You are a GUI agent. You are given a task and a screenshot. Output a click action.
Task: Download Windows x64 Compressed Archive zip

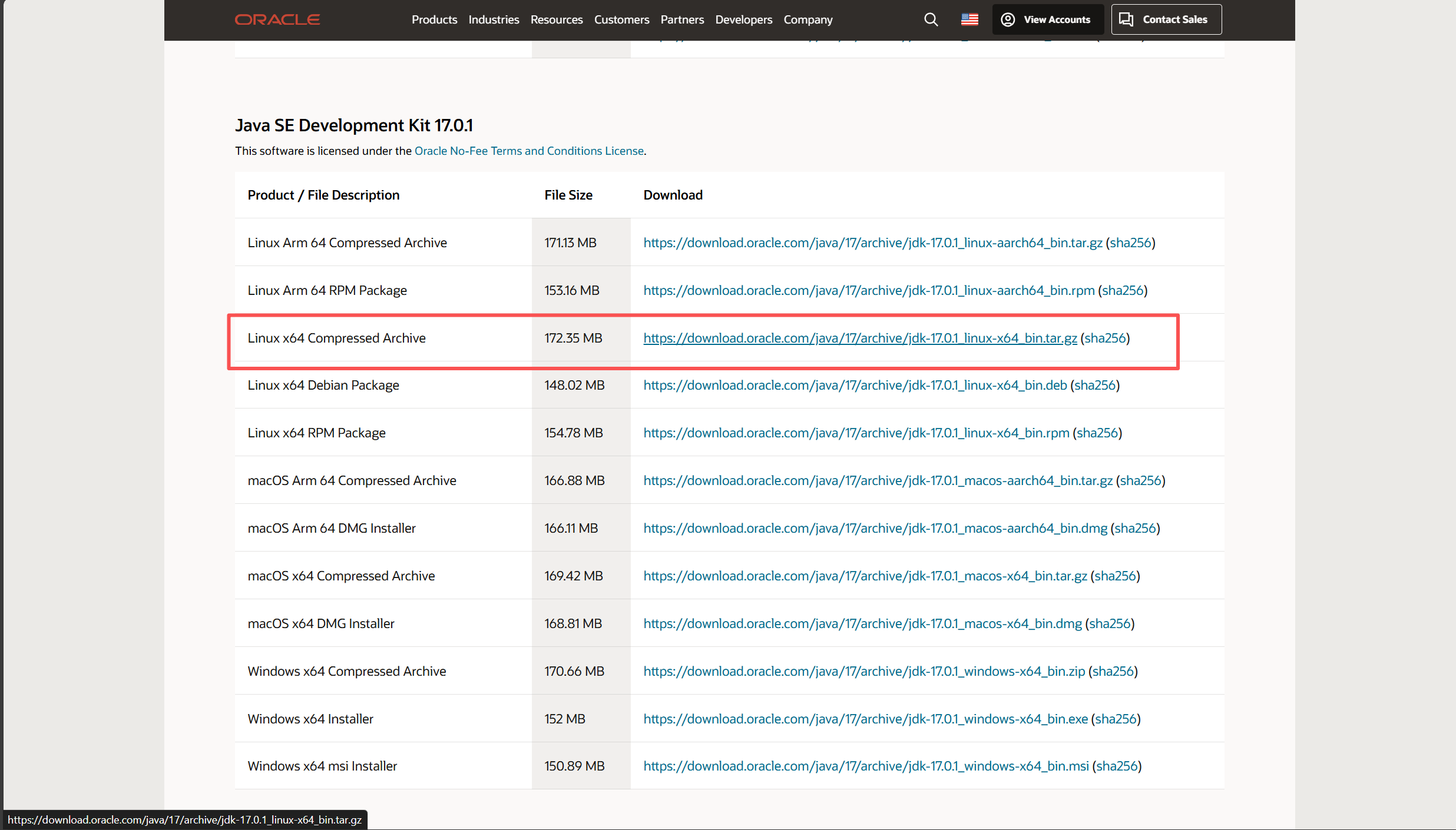click(x=864, y=671)
